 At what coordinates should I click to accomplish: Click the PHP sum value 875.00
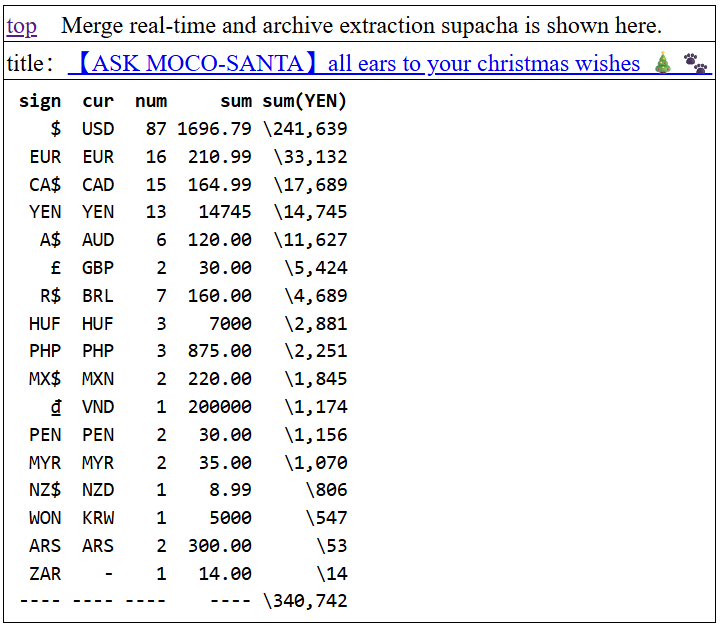(220, 351)
